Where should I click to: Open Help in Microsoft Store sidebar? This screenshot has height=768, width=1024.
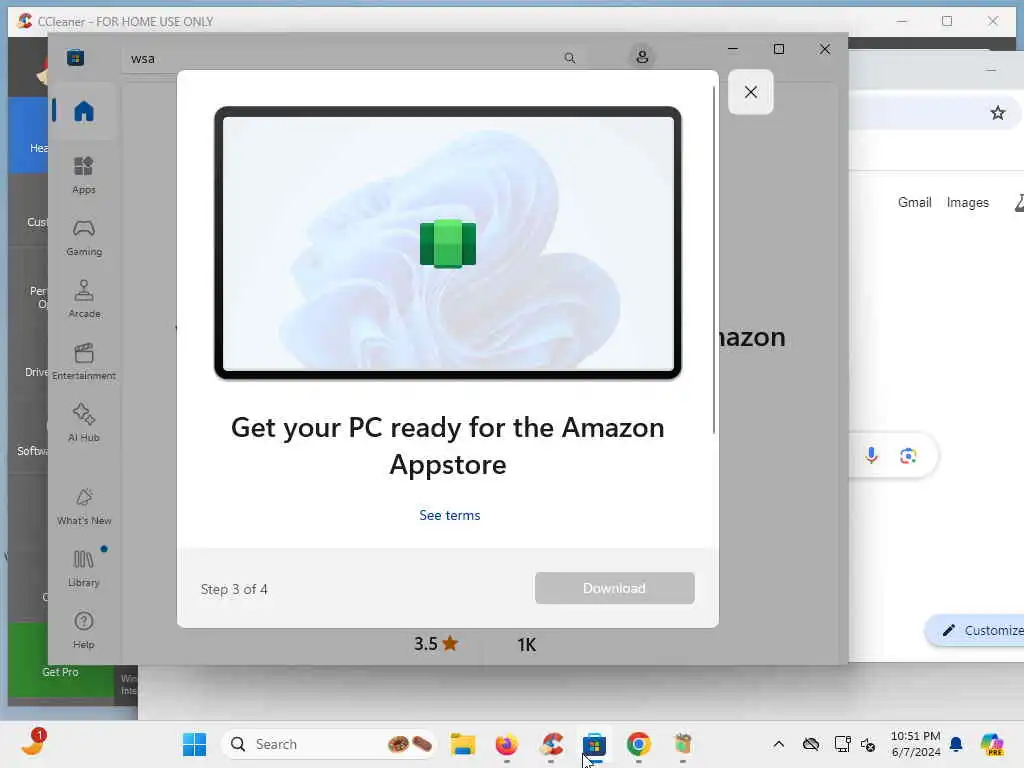[x=84, y=630]
